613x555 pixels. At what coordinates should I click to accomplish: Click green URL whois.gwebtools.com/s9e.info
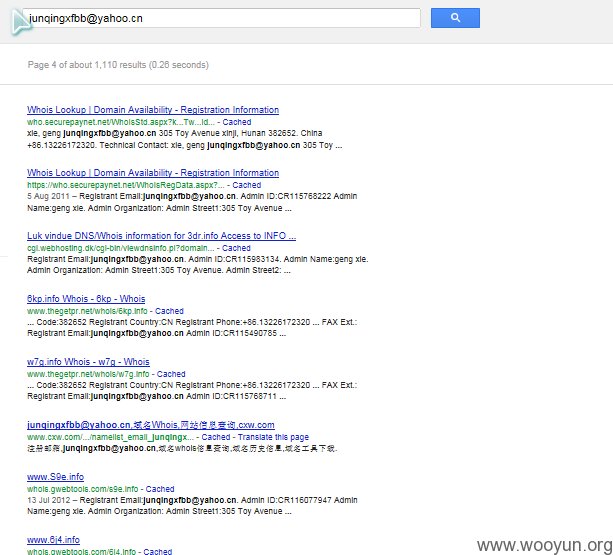click(x=82, y=489)
